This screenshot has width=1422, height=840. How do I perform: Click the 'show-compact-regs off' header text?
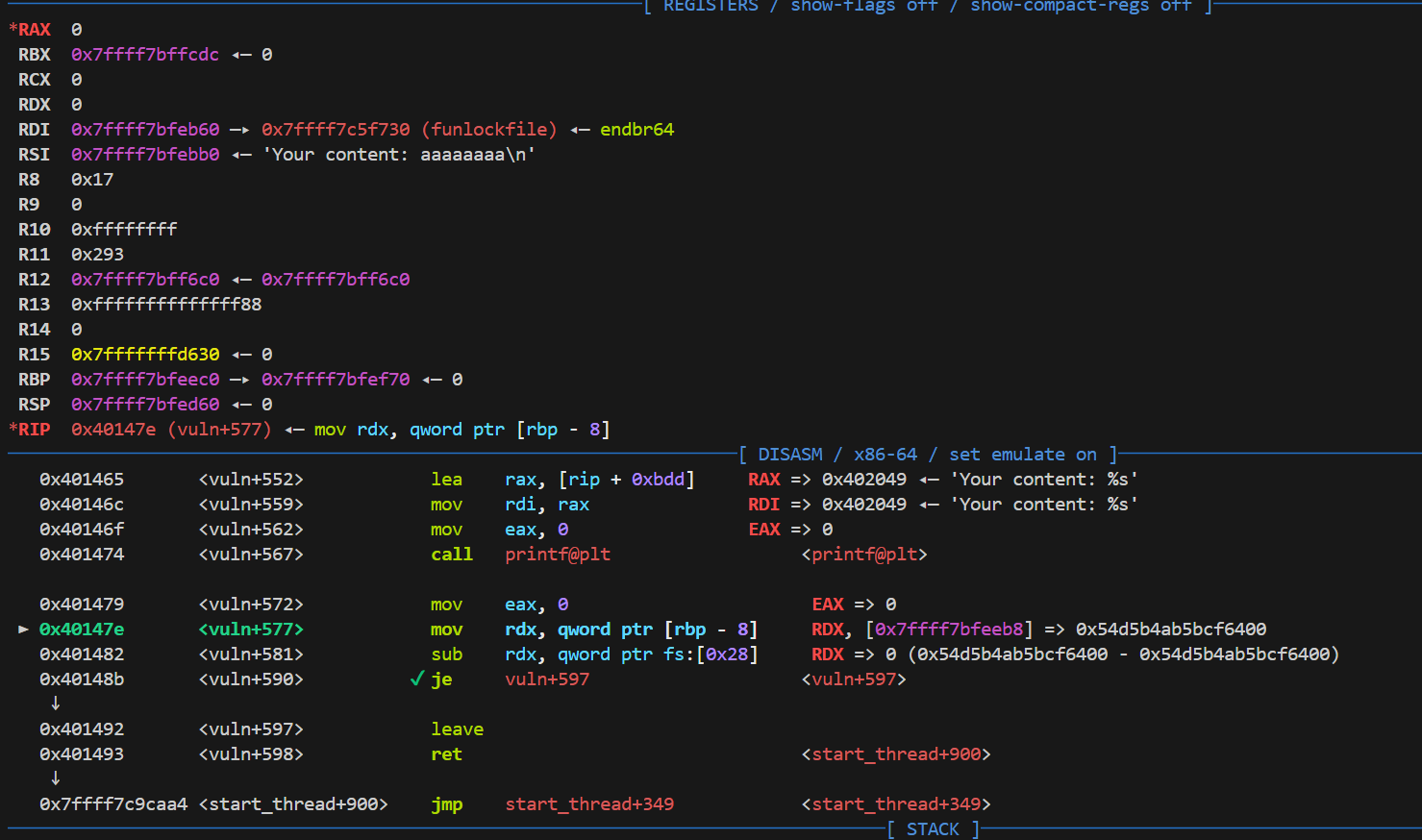click(x=1080, y=6)
